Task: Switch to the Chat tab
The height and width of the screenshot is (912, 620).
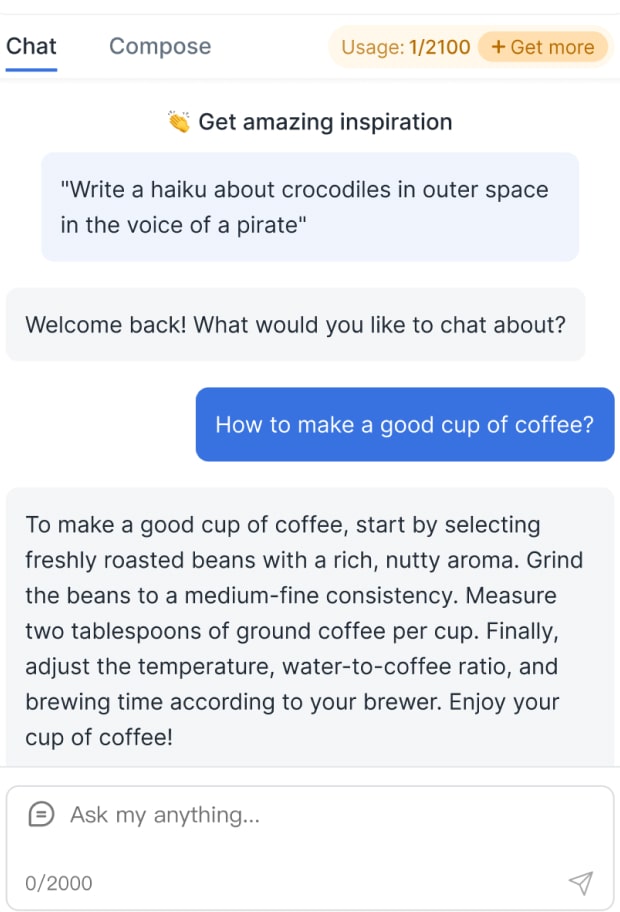Action: (31, 47)
